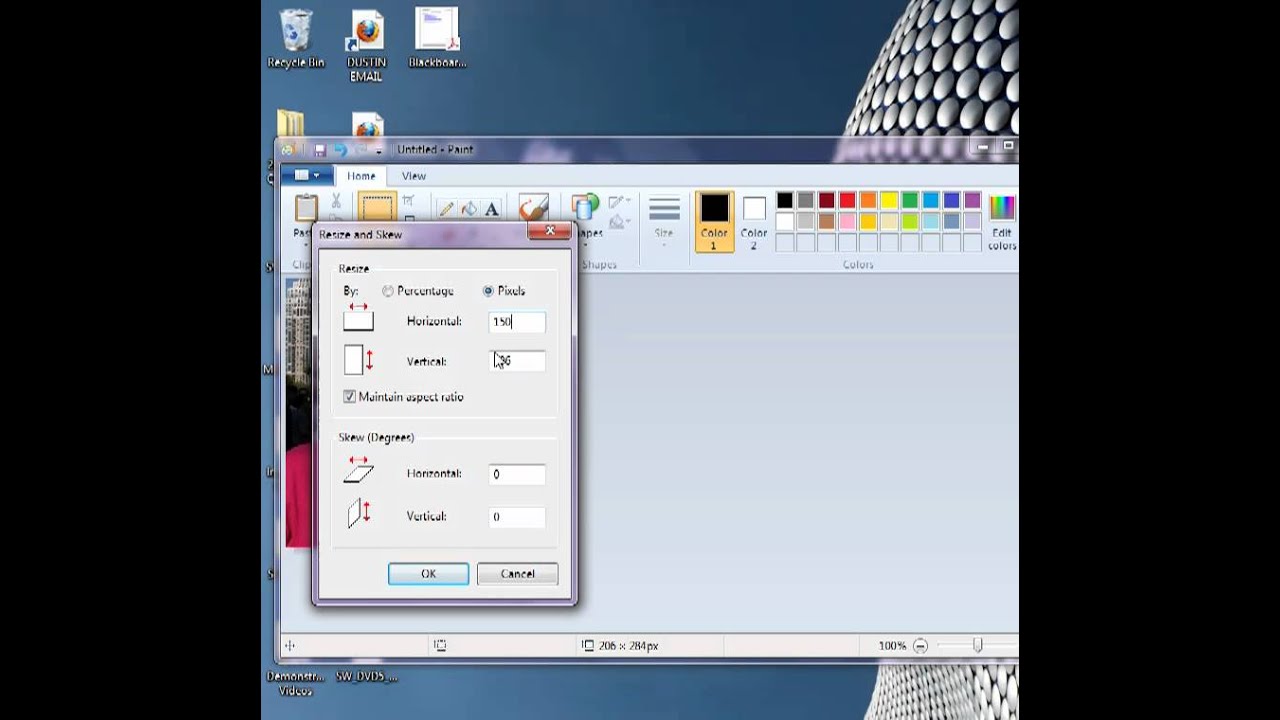Viewport: 1280px width, 720px height.
Task: Click the zoom slider handle in Paint
Action: [978, 646]
